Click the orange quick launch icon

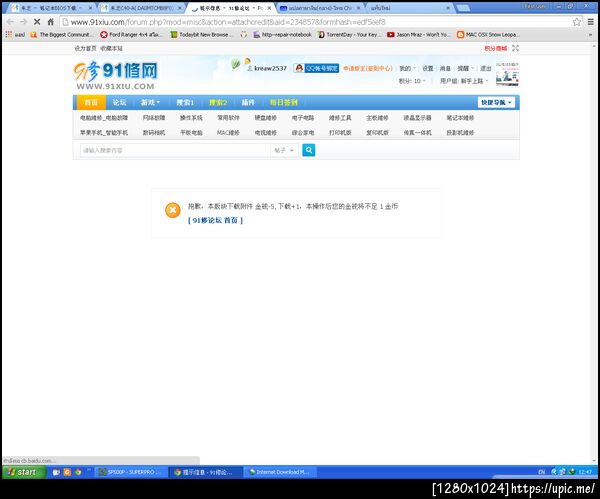67,472
